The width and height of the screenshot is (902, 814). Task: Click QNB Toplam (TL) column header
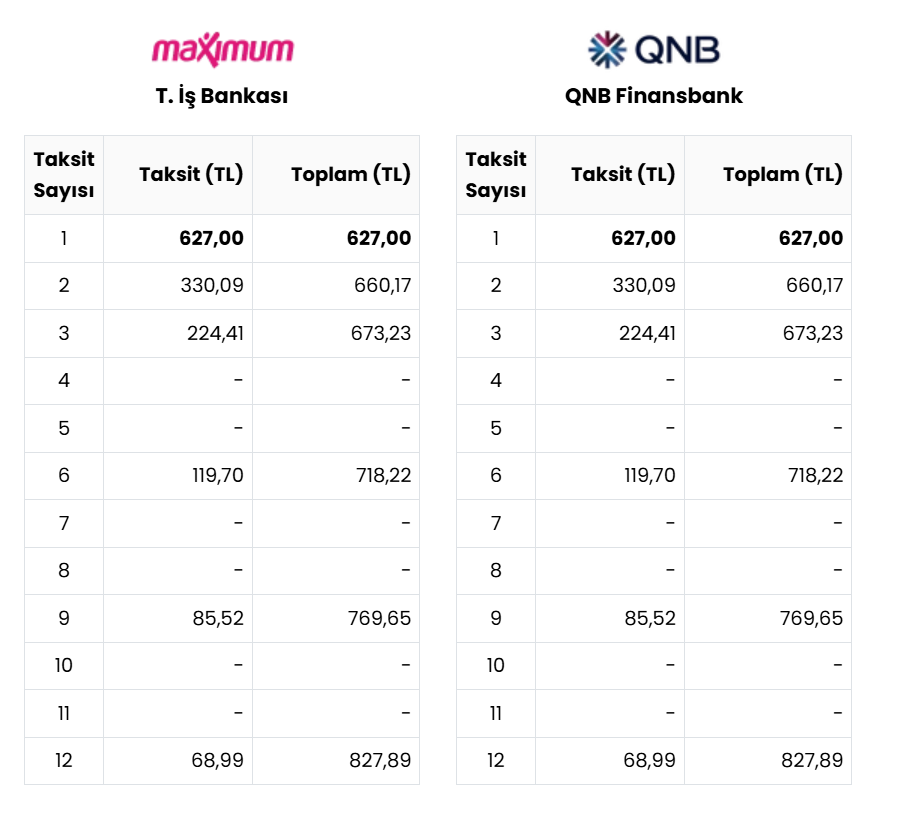(768, 175)
